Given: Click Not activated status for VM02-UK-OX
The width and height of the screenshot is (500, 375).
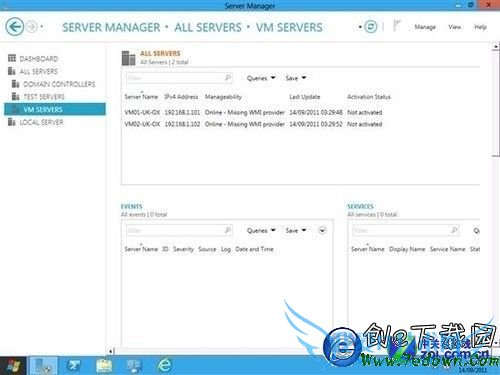Looking at the screenshot, I should click(365, 124).
